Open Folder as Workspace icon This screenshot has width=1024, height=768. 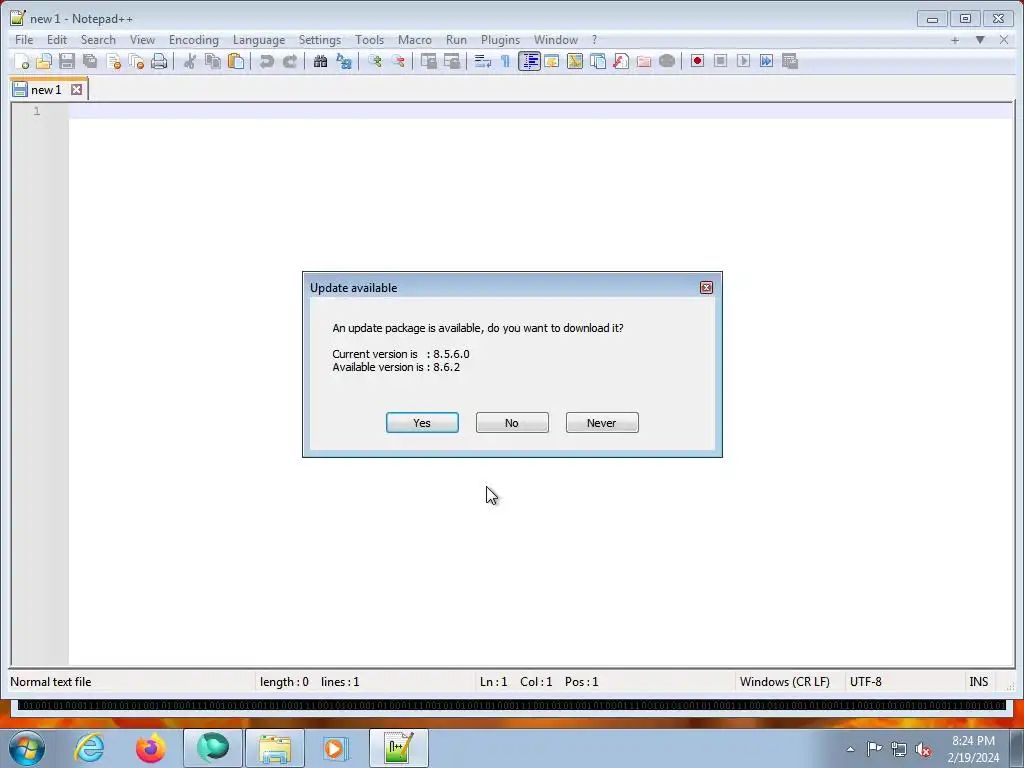[x=644, y=61]
